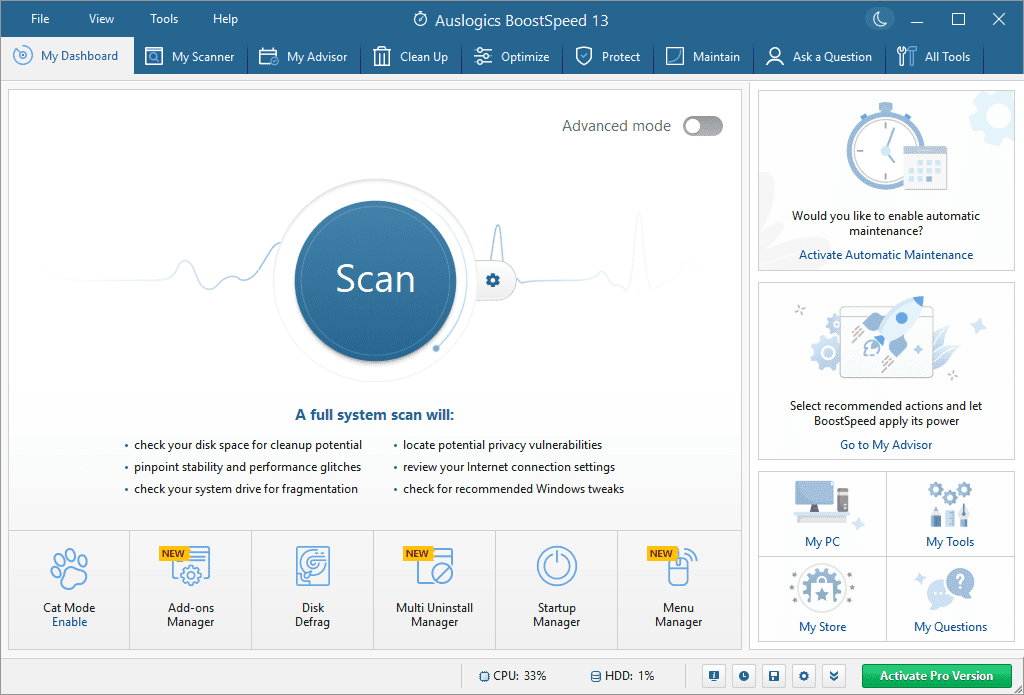Click 'check your disk space for cleanup potential'
This screenshot has height=695, width=1024.
248,445
